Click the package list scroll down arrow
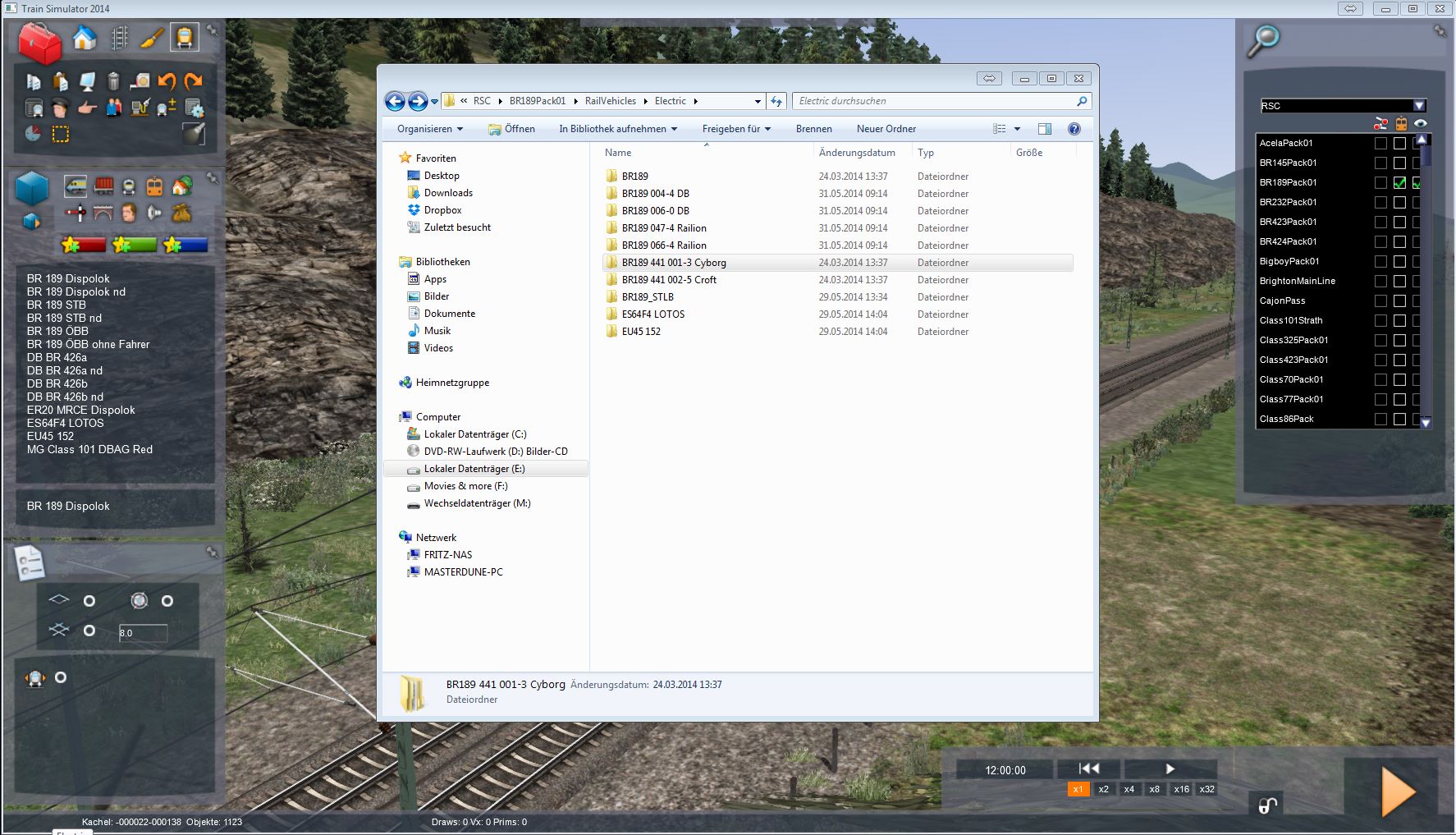 point(1426,423)
